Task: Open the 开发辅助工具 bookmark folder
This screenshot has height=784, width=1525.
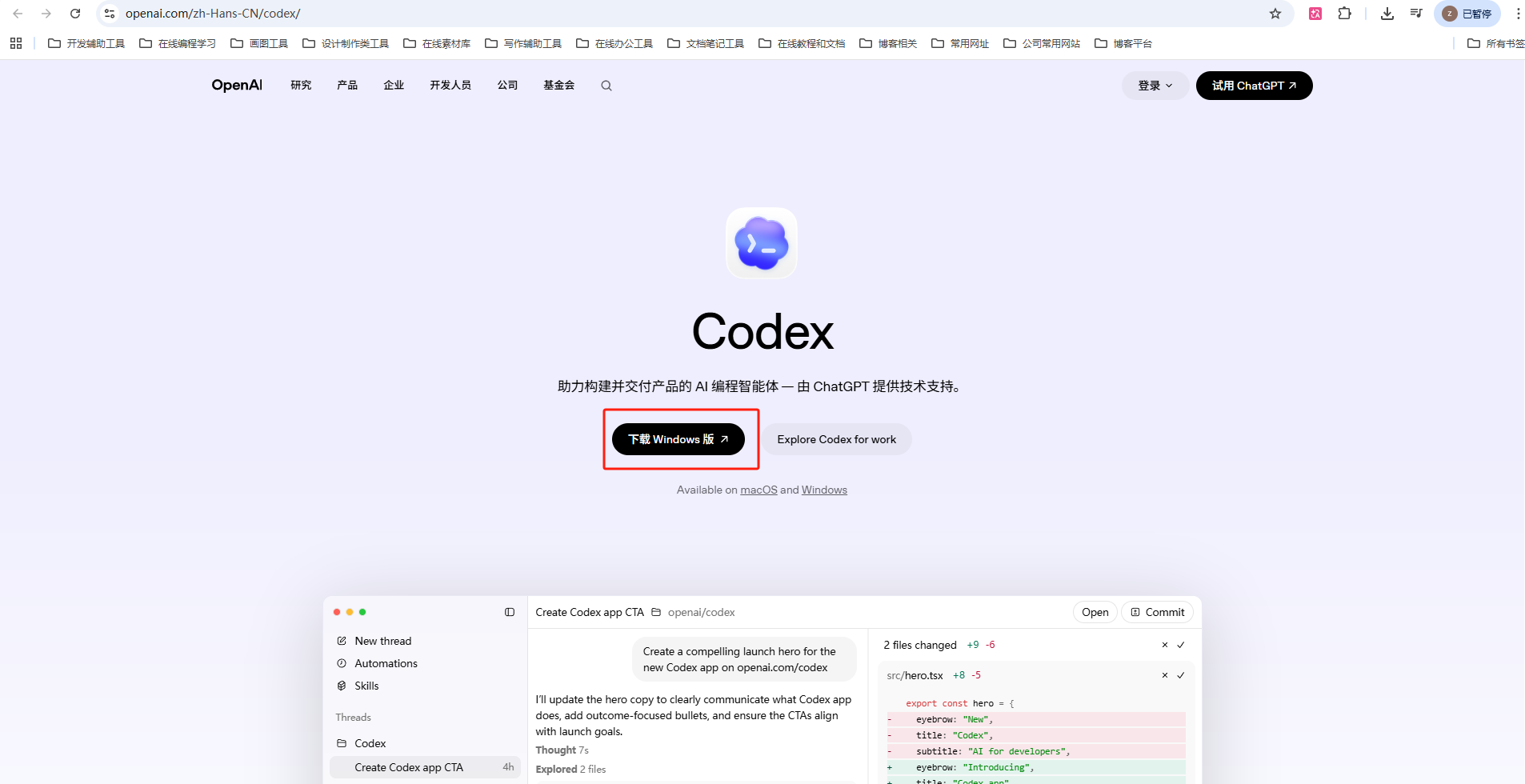Action: [x=86, y=43]
